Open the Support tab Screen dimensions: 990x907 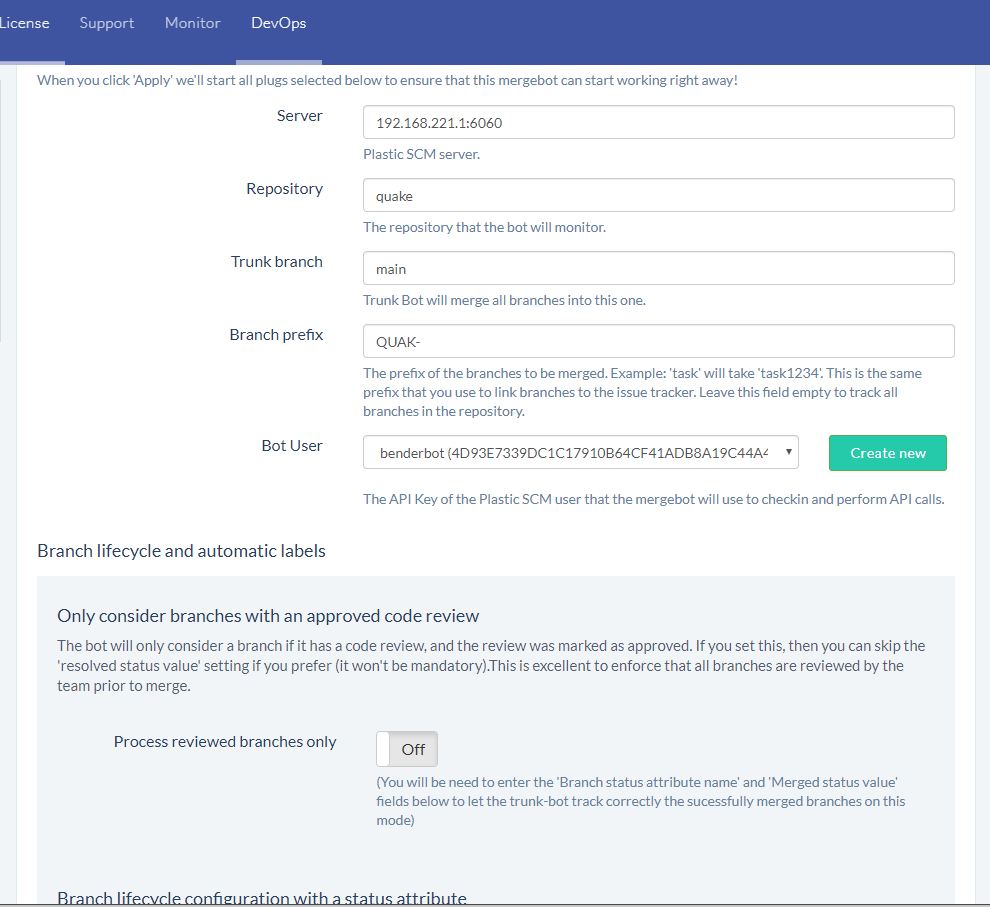coord(106,22)
